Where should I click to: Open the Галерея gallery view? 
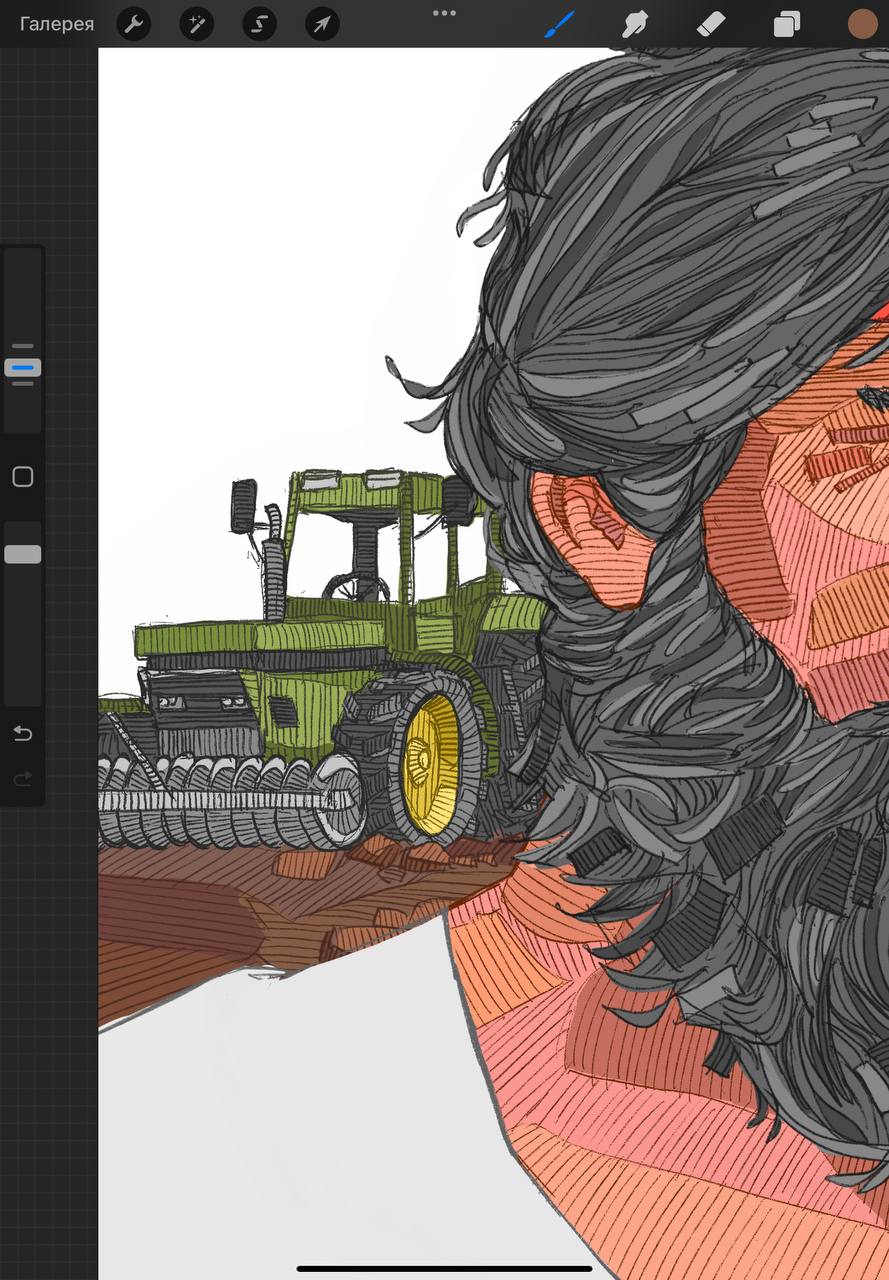pos(57,24)
